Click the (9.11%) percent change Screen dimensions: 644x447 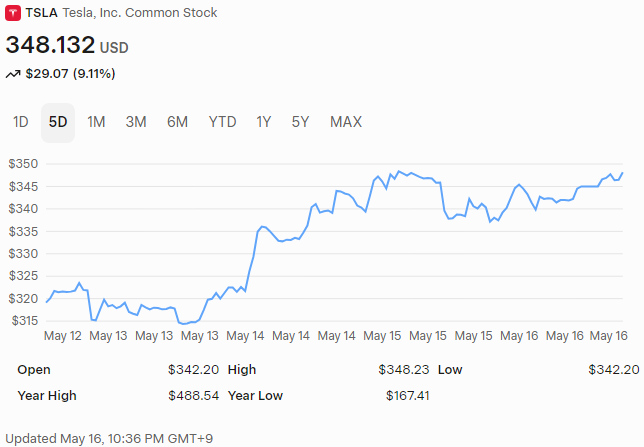(94, 74)
